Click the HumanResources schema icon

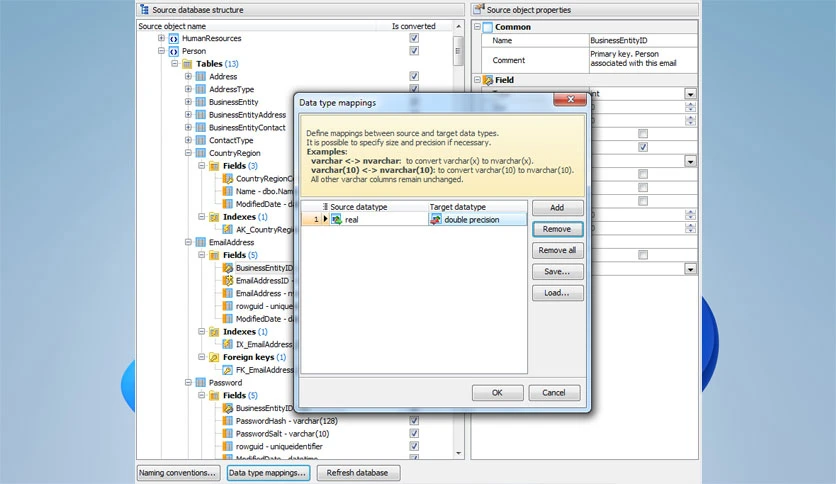click(173, 38)
